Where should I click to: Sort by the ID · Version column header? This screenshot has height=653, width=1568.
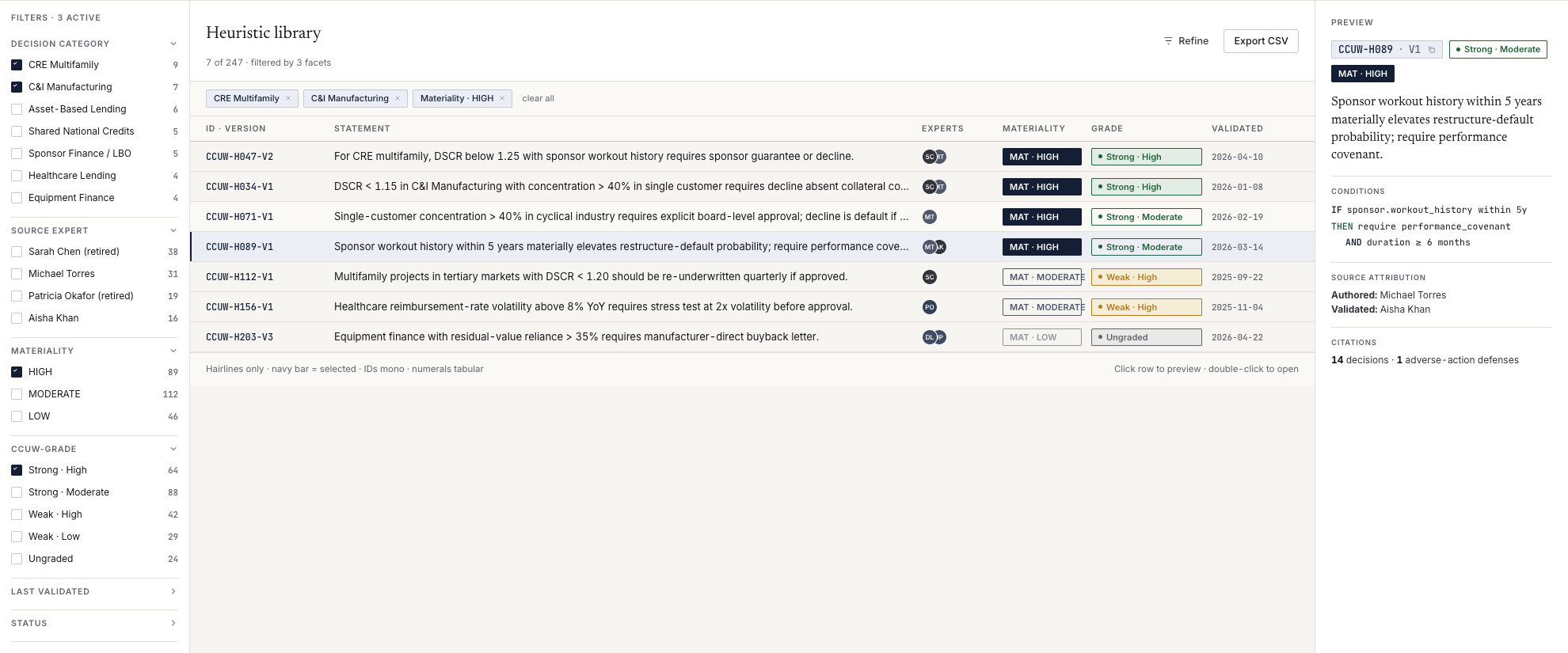click(x=236, y=128)
